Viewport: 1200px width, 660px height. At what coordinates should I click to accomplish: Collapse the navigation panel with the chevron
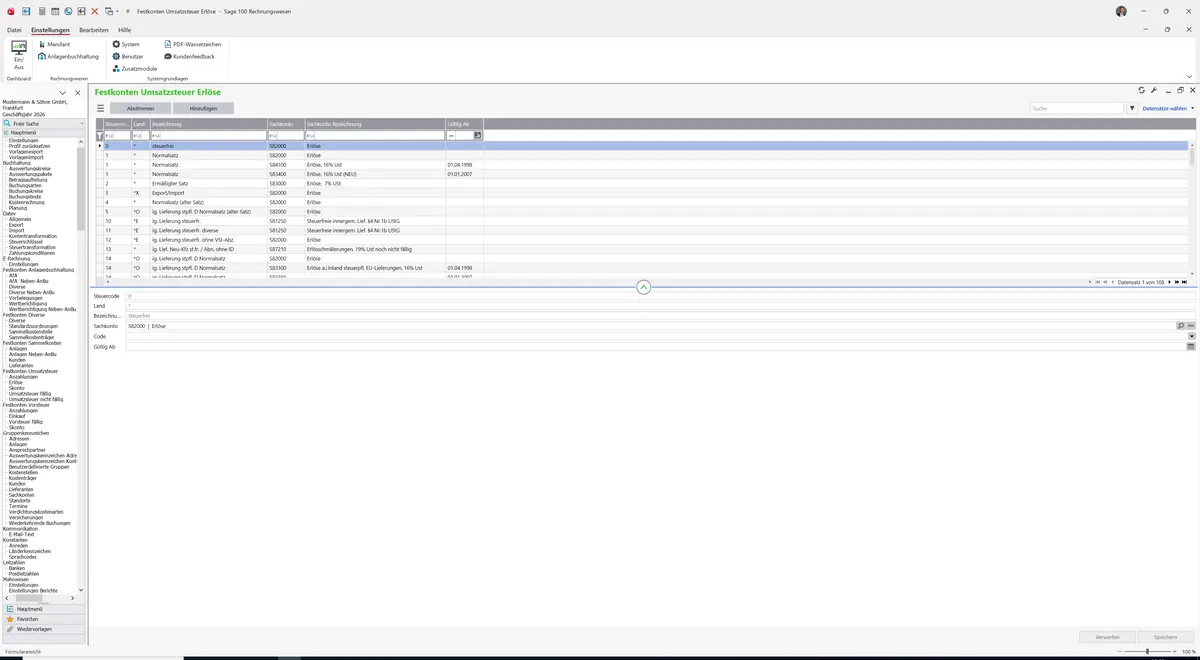pos(62,93)
